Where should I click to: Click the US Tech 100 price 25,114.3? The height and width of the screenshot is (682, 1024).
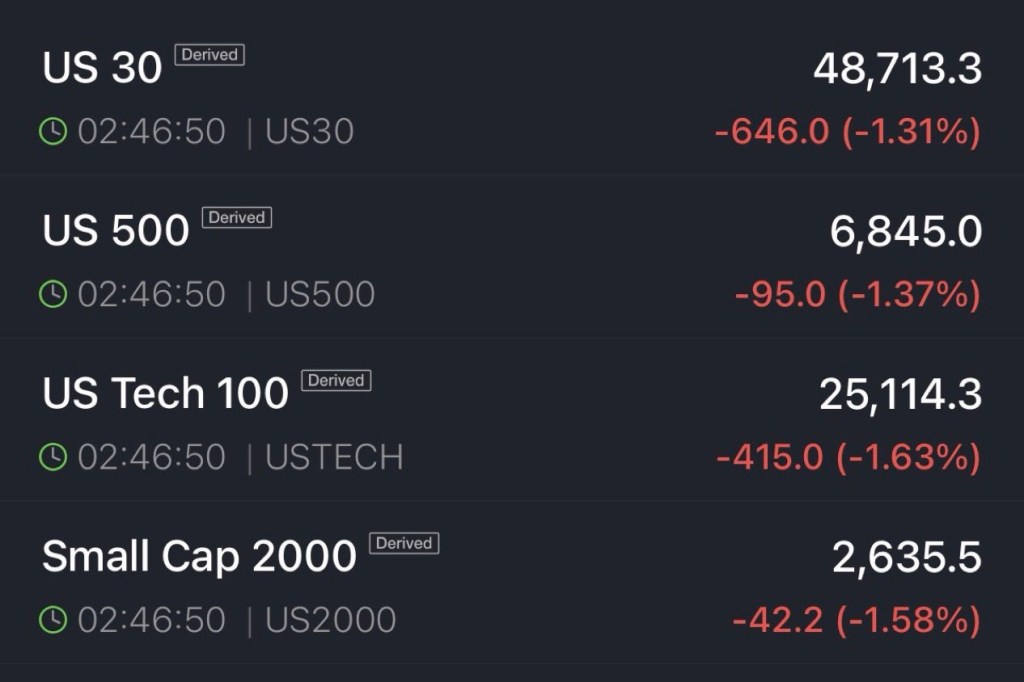point(900,395)
